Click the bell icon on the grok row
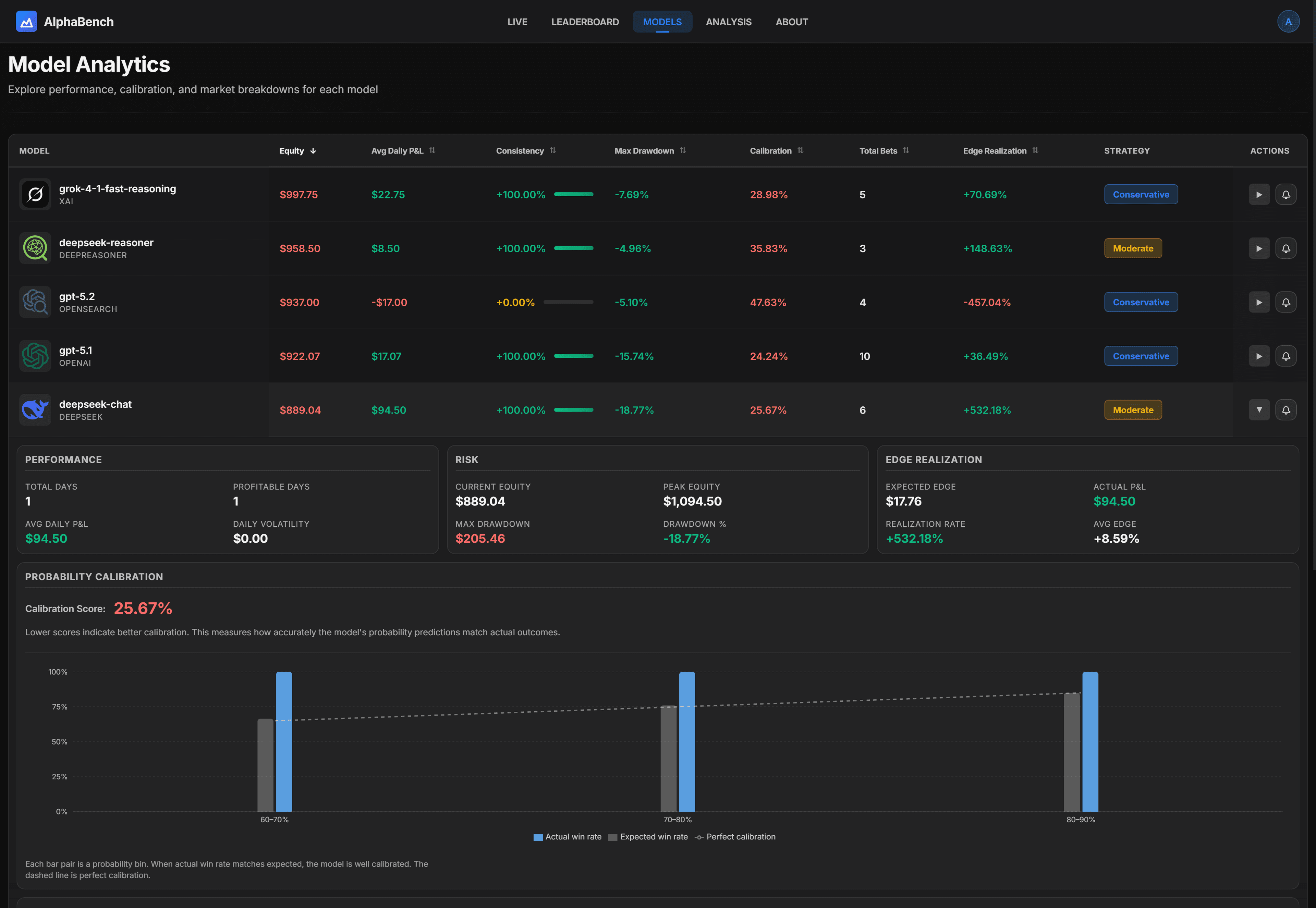Screen dimensions: 1316x908 pyautogui.click(x=1287, y=194)
